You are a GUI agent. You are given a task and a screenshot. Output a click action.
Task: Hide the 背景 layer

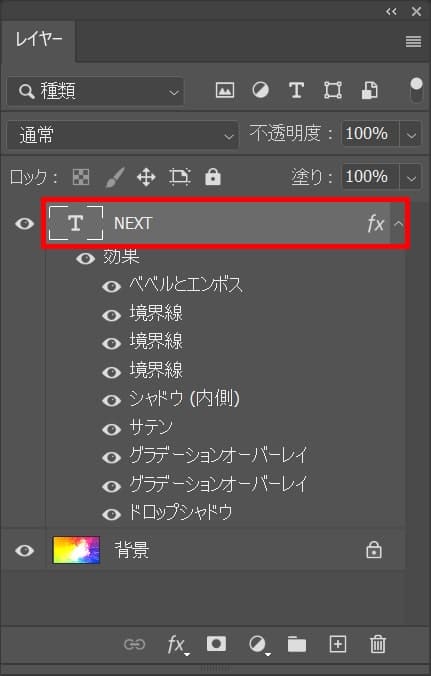click(x=25, y=551)
